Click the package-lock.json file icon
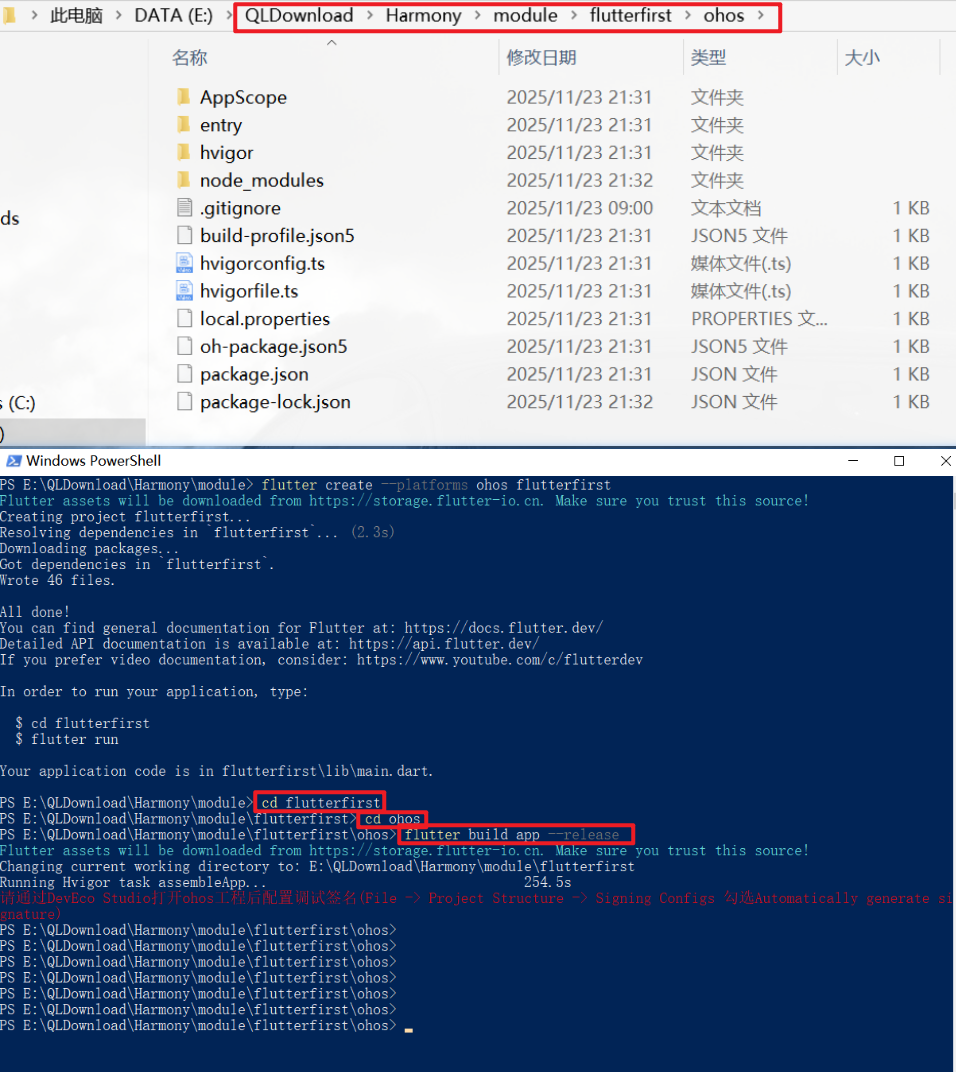956x1072 pixels. coord(184,401)
